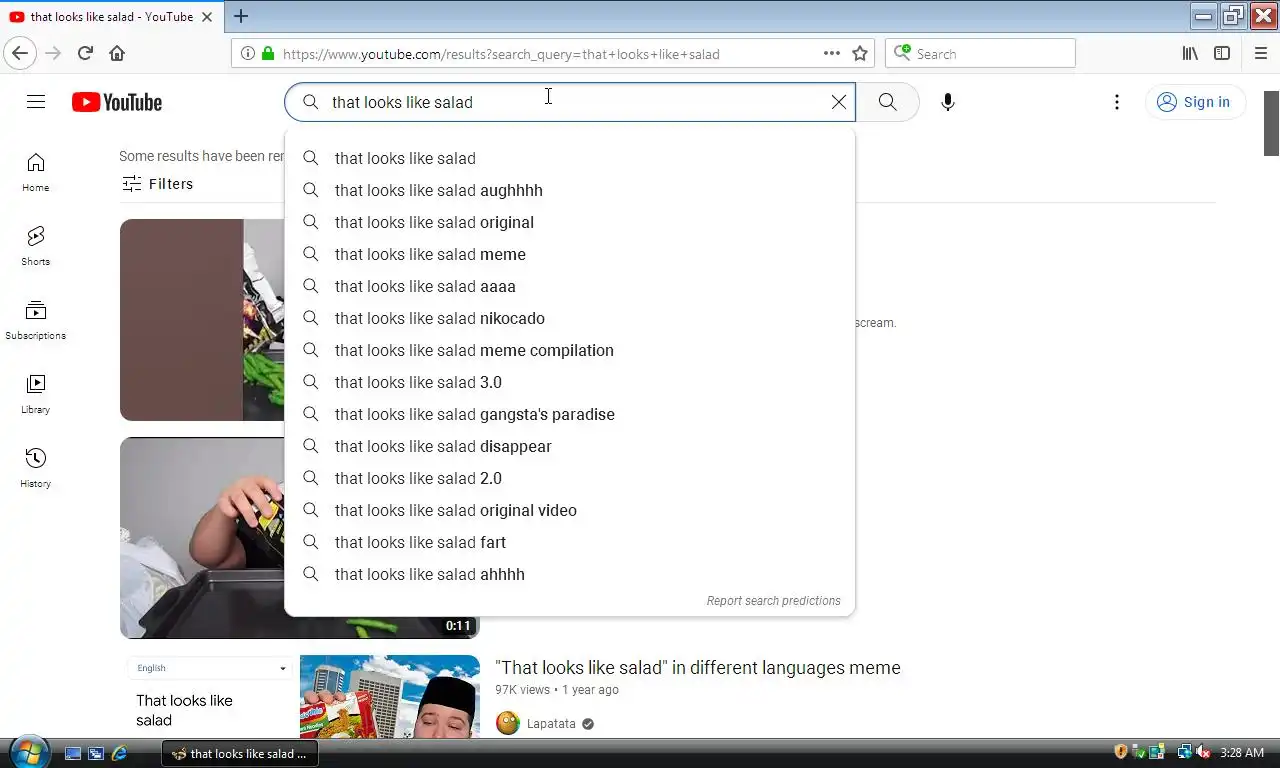
Task: Click the browser Search box
Action: tap(980, 53)
